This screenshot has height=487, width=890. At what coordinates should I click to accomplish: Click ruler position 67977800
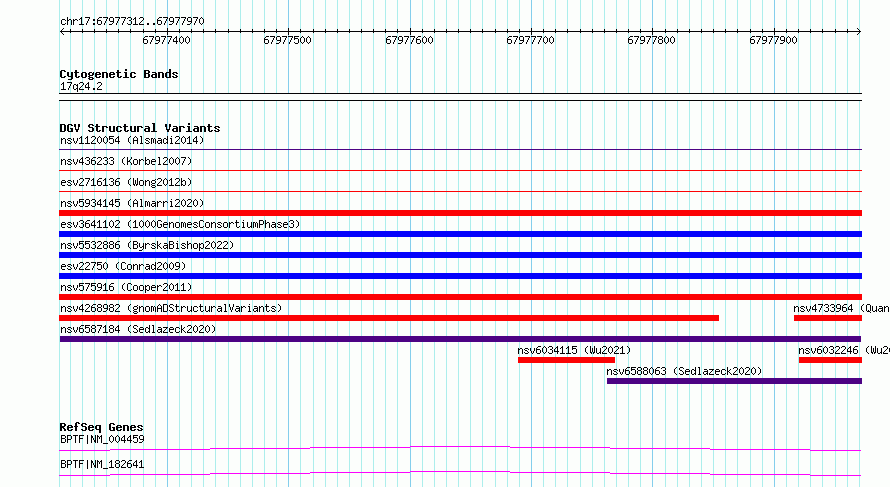point(652,40)
